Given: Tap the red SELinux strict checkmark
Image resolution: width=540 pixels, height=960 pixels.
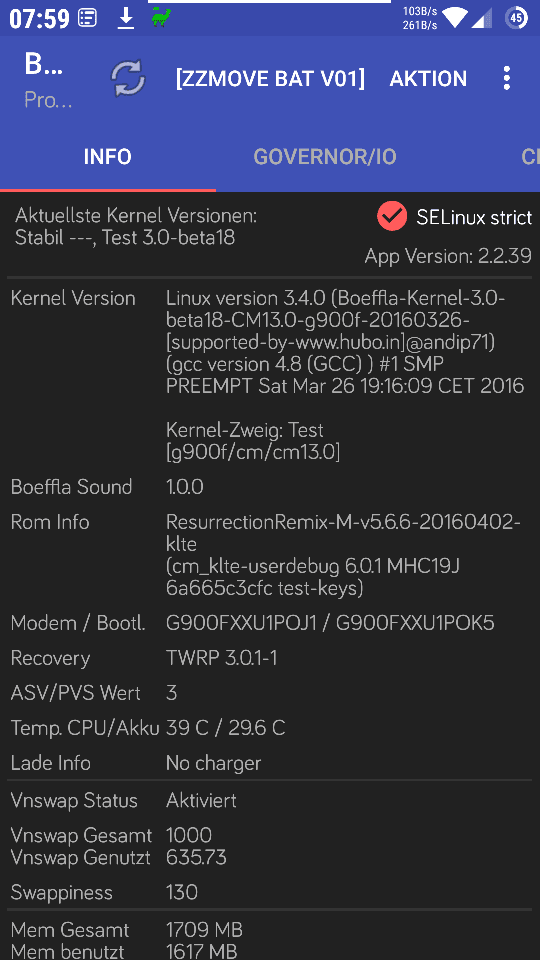Looking at the screenshot, I should 392,216.
